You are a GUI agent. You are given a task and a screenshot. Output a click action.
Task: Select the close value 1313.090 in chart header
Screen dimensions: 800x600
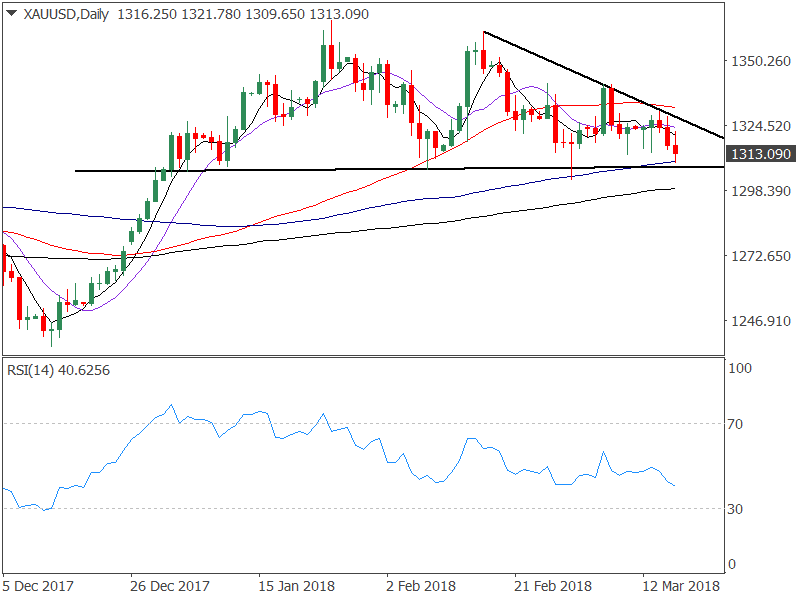point(339,14)
